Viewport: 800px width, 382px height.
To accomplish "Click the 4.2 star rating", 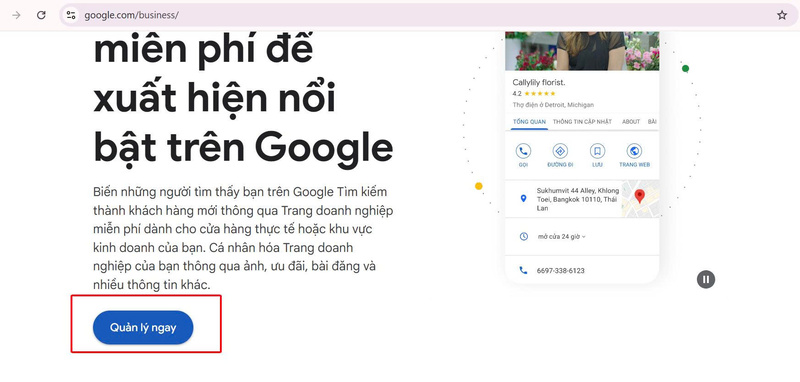I will click(x=534, y=94).
